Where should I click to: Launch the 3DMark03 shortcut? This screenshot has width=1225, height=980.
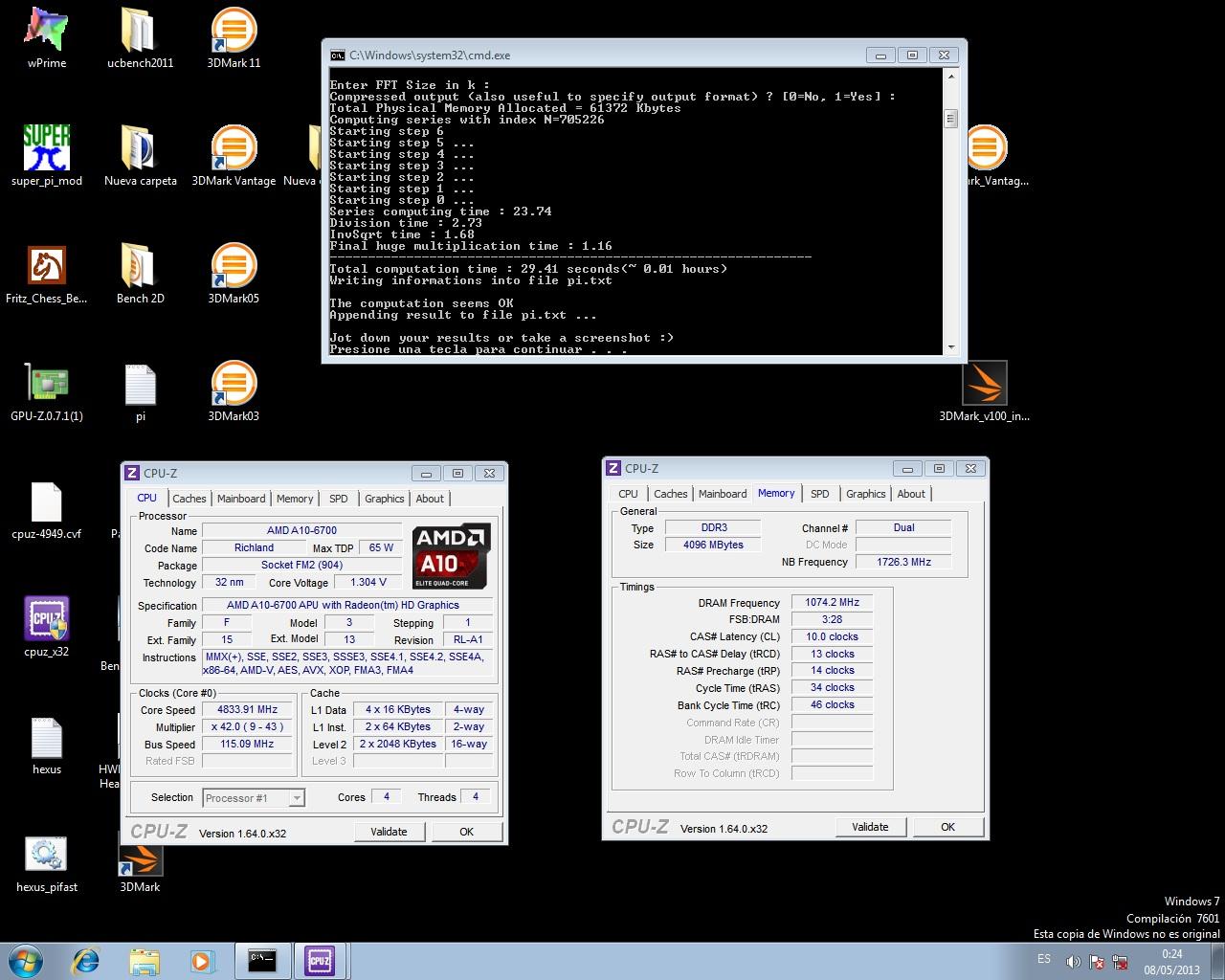[x=234, y=391]
